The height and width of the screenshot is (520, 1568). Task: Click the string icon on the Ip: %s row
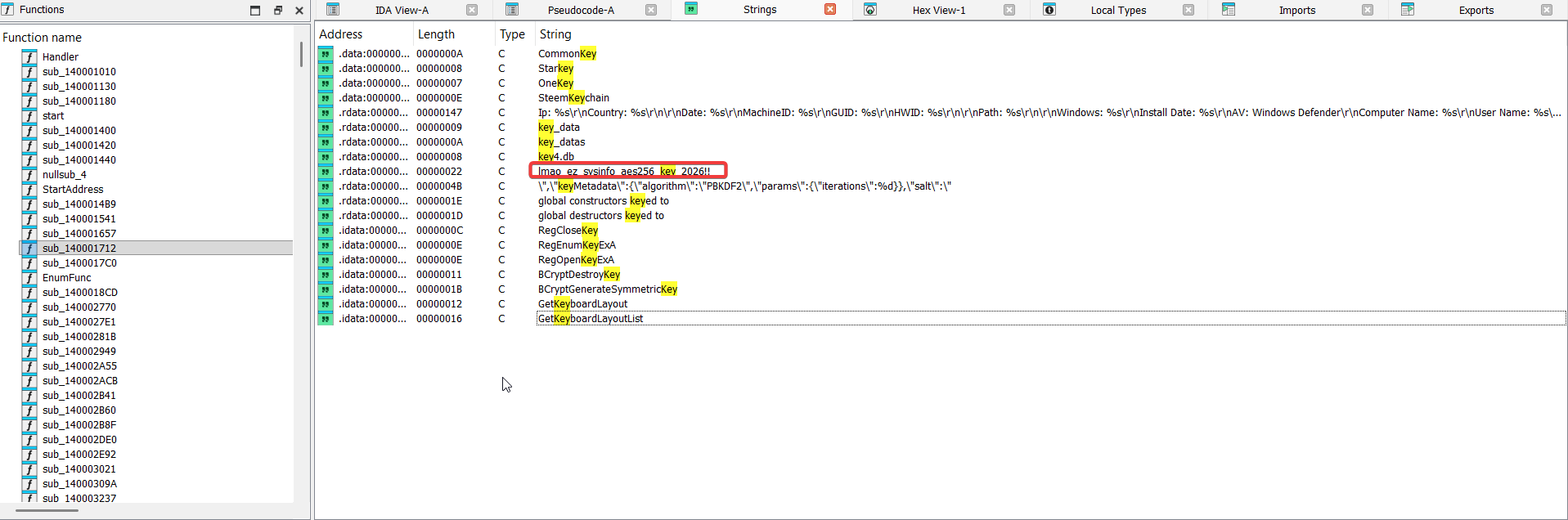pos(326,113)
